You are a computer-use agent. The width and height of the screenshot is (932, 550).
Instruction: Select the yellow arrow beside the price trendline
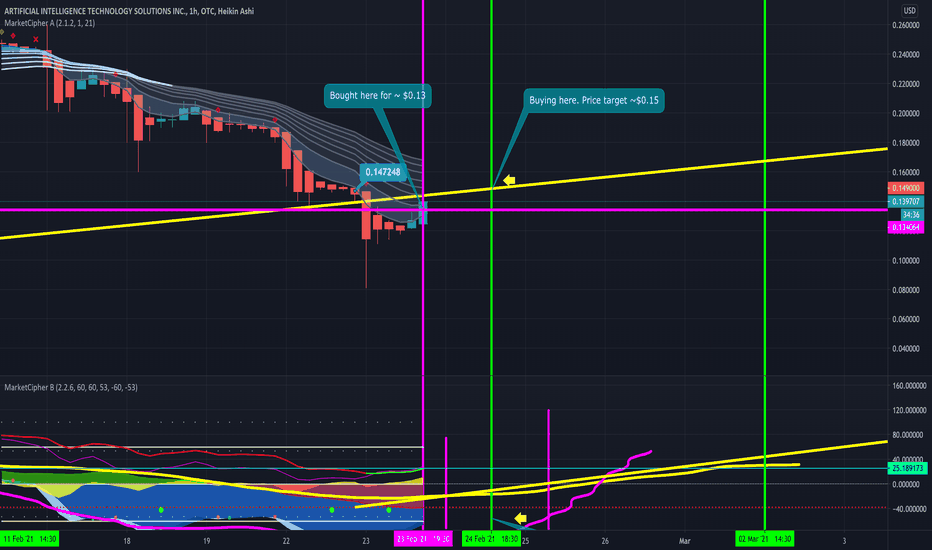tap(509, 180)
